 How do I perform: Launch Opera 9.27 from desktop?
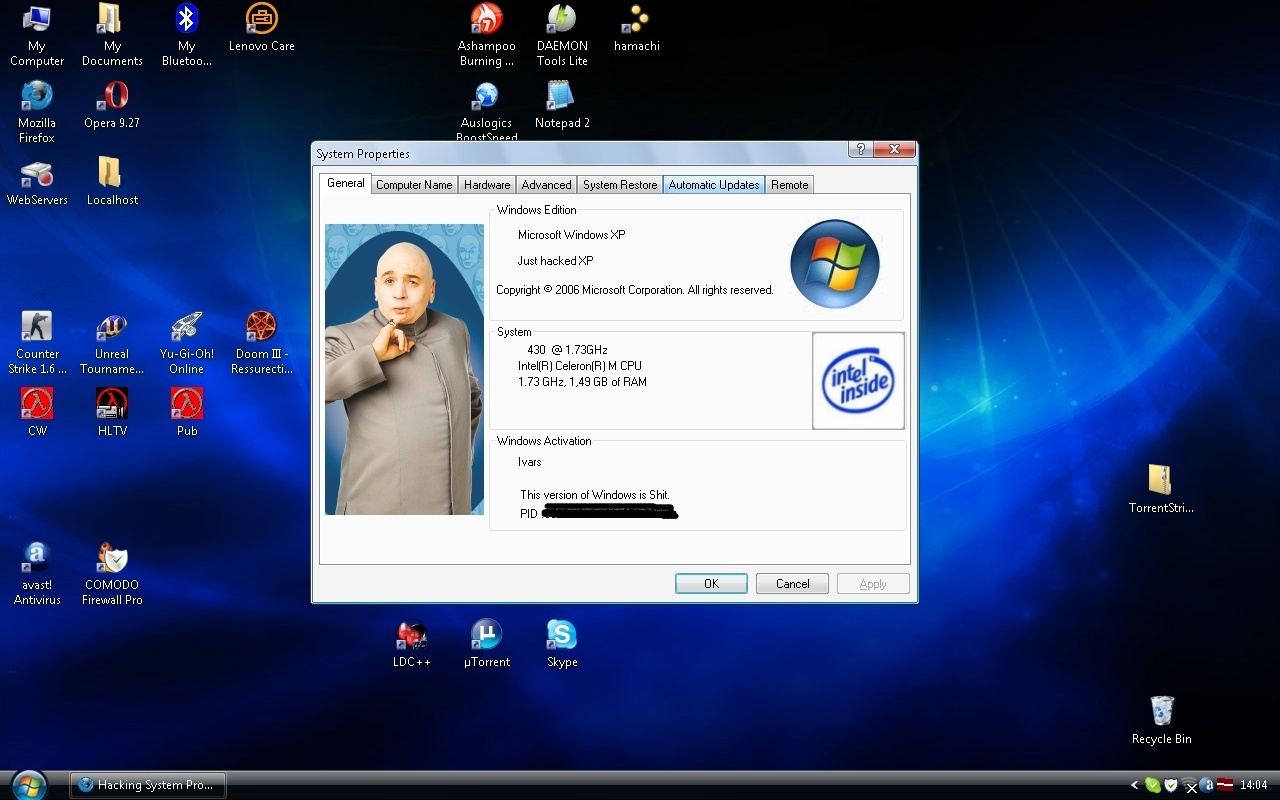coord(112,105)
